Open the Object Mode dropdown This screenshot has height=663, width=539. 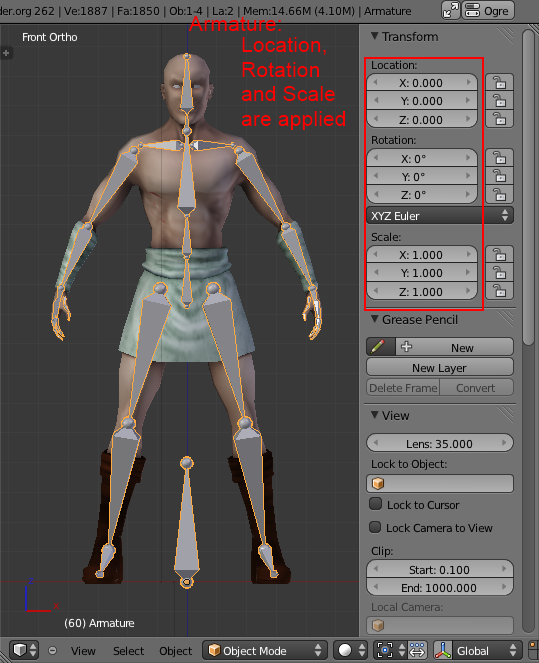tap(265, 650)
